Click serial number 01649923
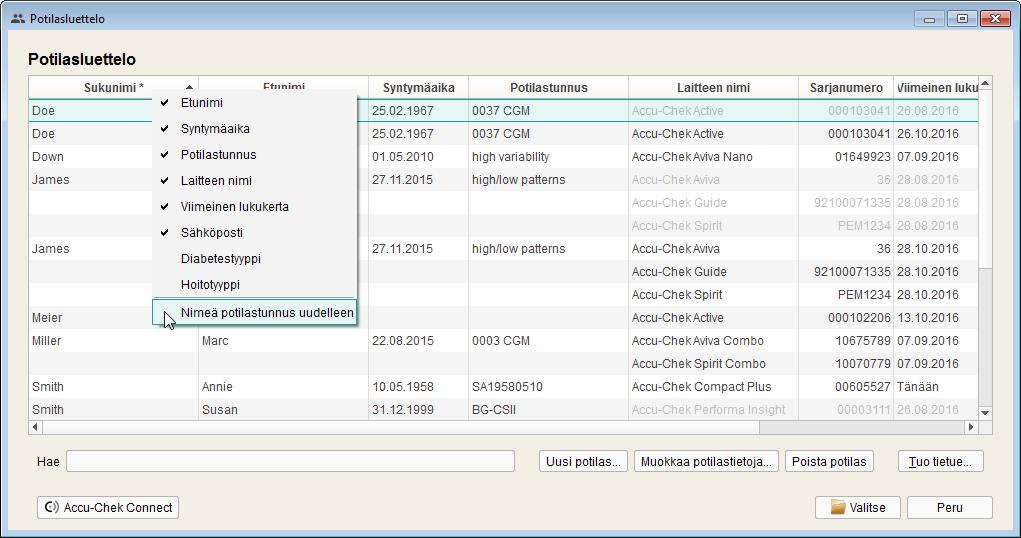 click(863, 156)
